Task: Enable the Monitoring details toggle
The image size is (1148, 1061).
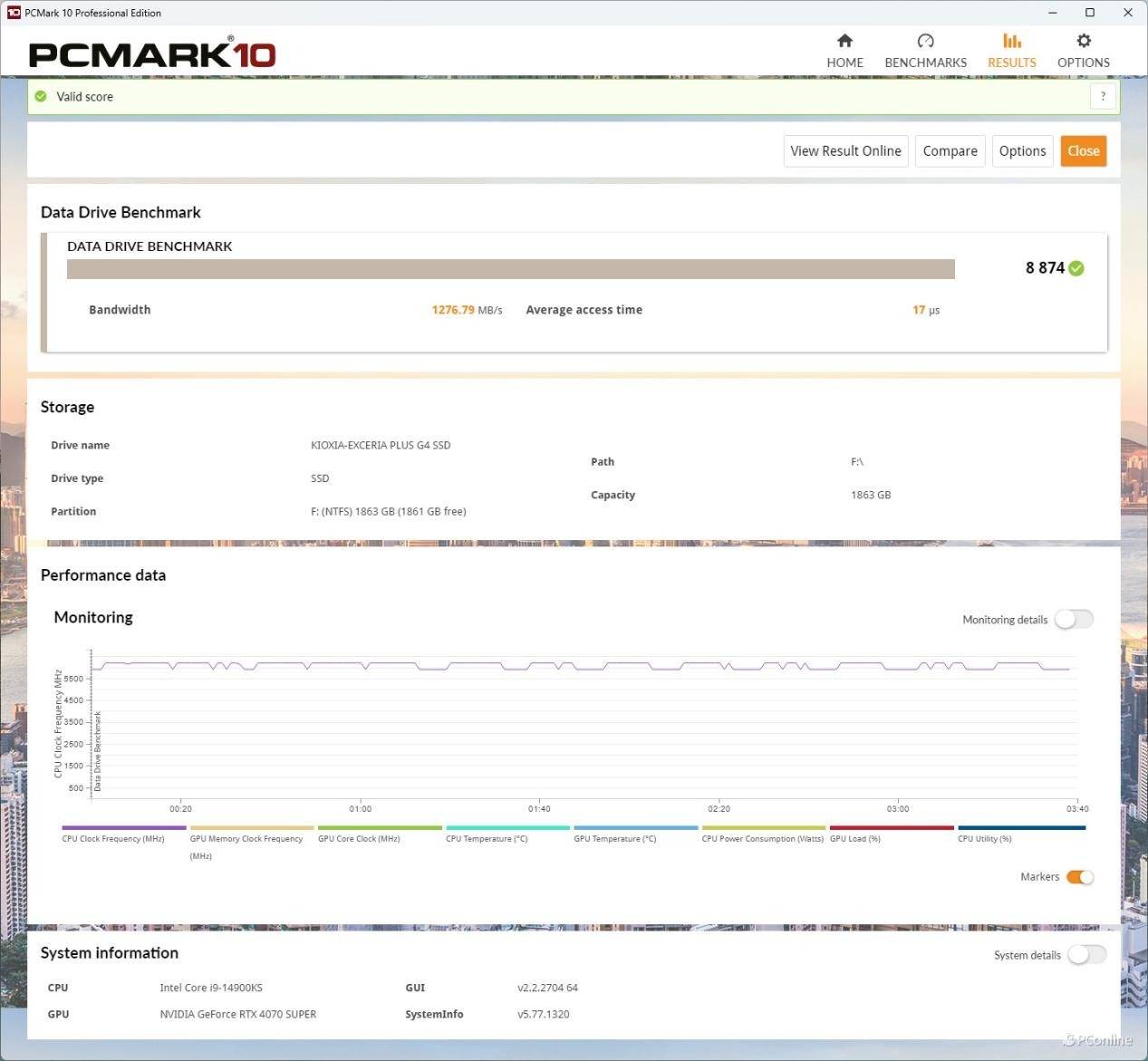Action: coord(1074,619)
